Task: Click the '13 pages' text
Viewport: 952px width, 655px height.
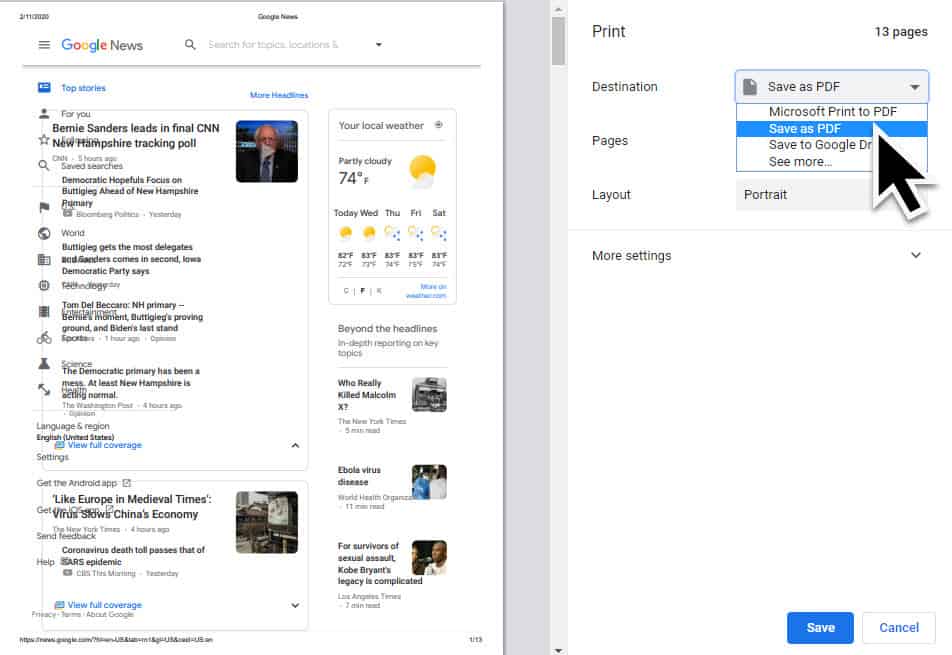Action: pyautogui.click(x=901, y=32)
